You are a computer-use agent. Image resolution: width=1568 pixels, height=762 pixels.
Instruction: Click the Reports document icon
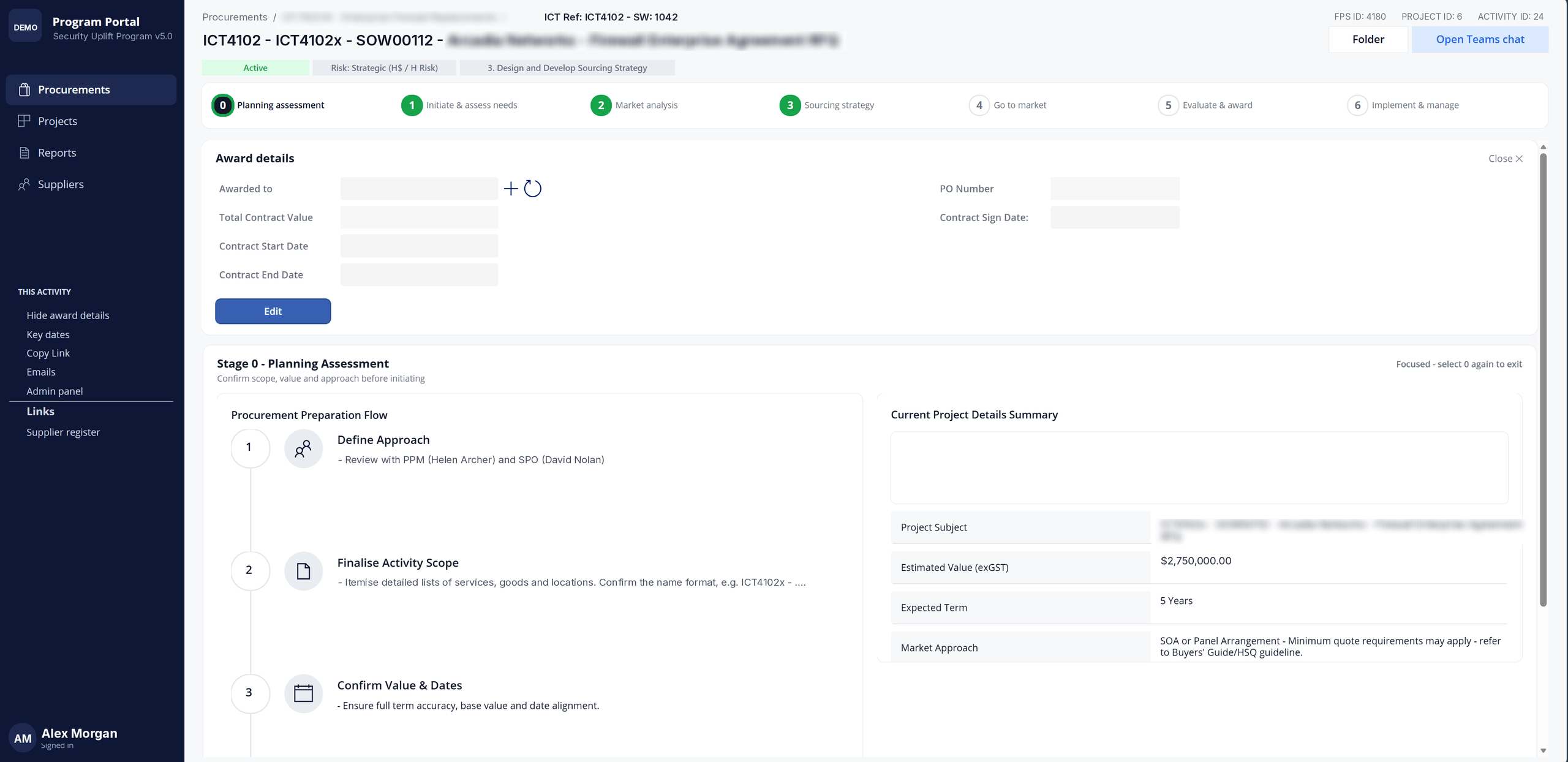[x=24, y=153]
